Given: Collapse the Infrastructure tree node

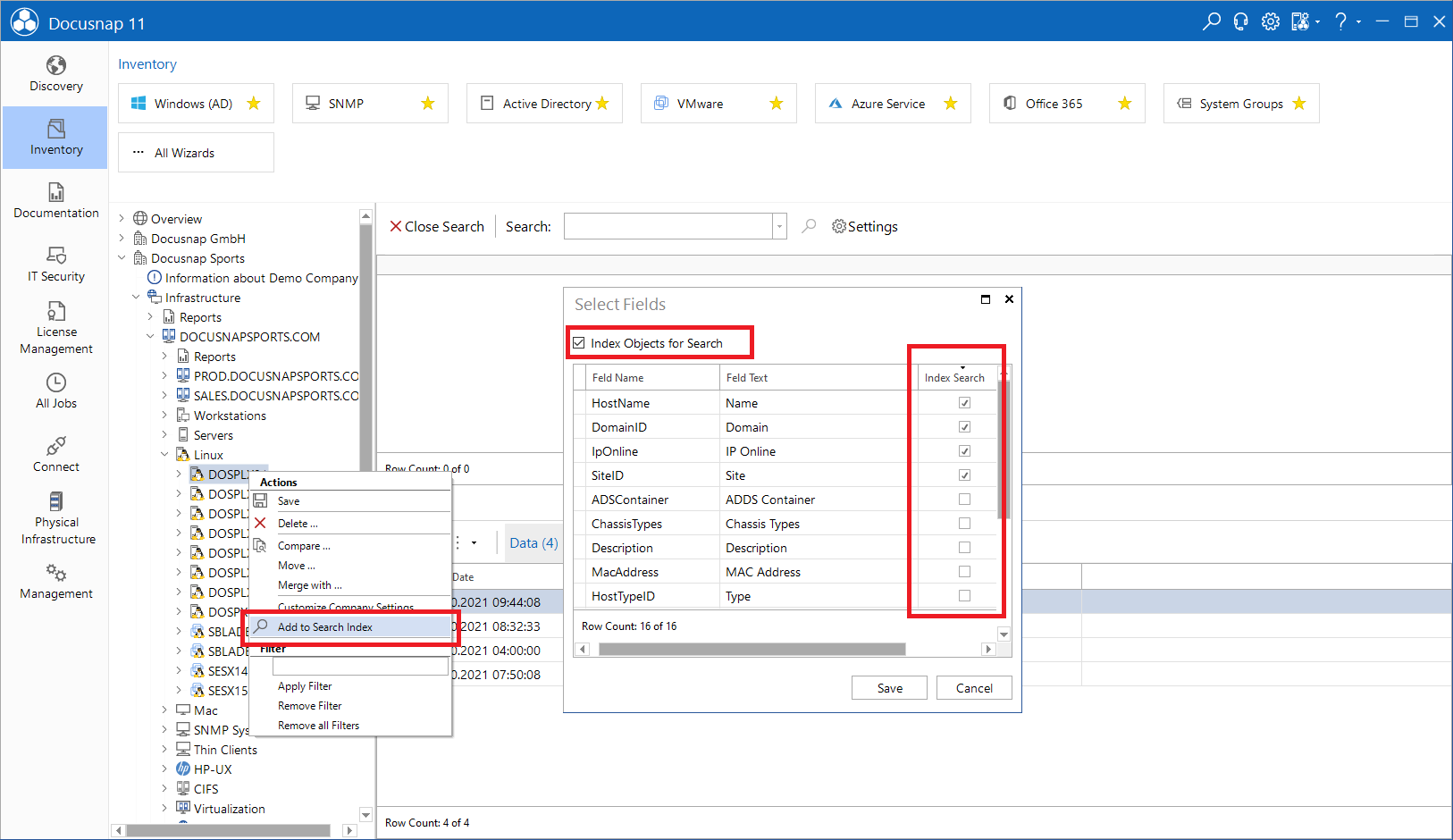Looking at the screenshot, I should pyautogui.click(x=136, y=297).
